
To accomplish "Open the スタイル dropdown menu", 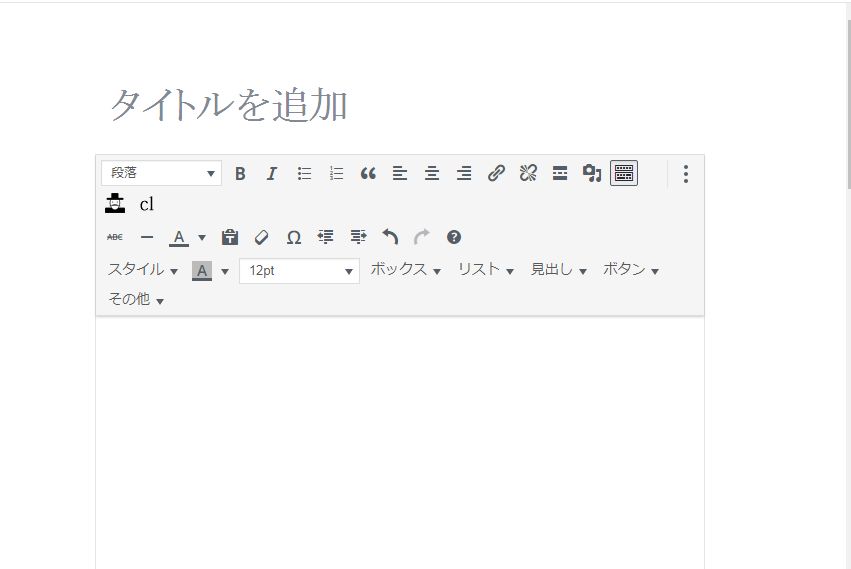I will tap(143, 270).
